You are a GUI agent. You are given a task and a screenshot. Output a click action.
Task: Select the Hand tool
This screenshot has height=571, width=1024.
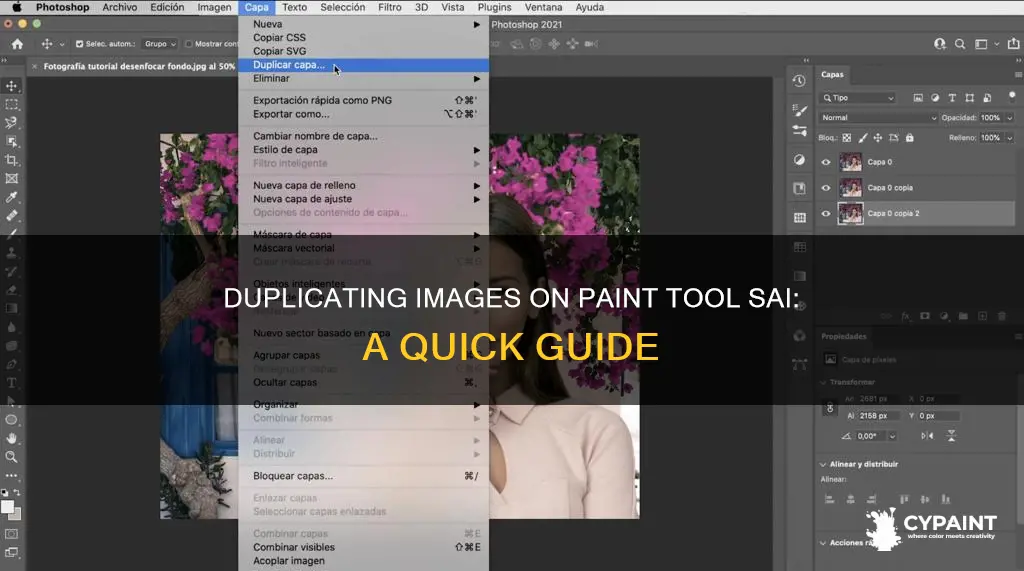pyautogui.click(x=12, y=438)
